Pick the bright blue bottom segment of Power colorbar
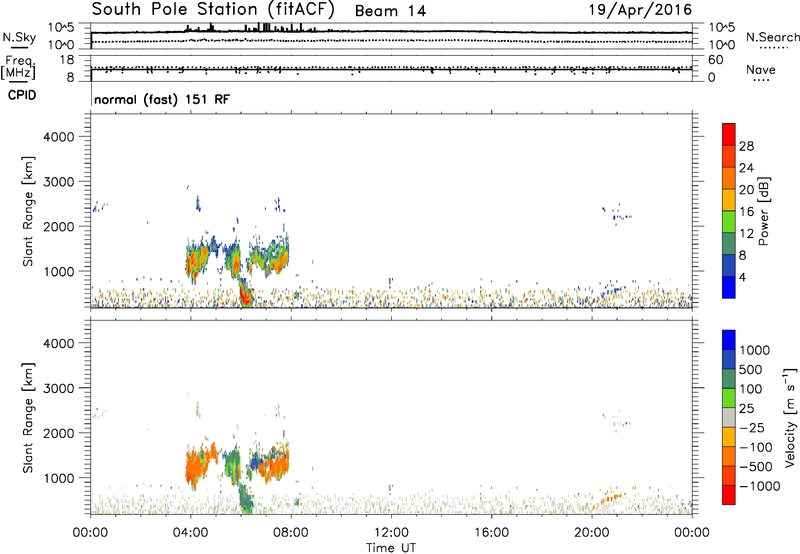This screenshot has width=800, height=554. click(x=729, y=287)
